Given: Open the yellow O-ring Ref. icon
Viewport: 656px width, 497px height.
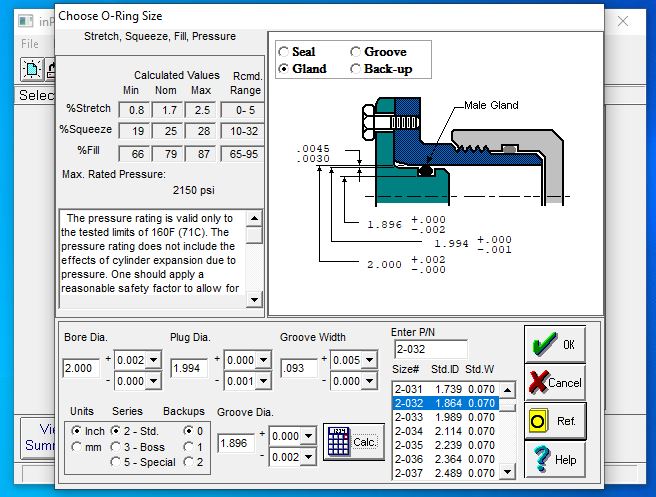Looking at the screenshot, I should point(538,421).
